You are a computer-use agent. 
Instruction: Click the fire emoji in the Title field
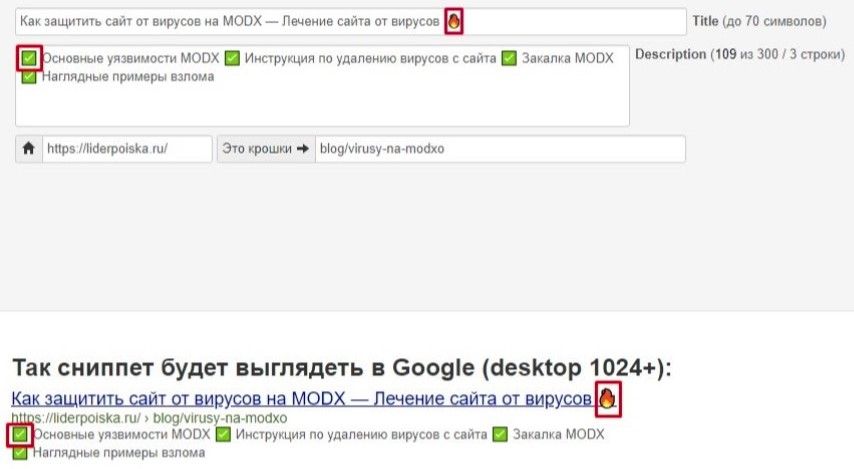(x=454, y=22)
